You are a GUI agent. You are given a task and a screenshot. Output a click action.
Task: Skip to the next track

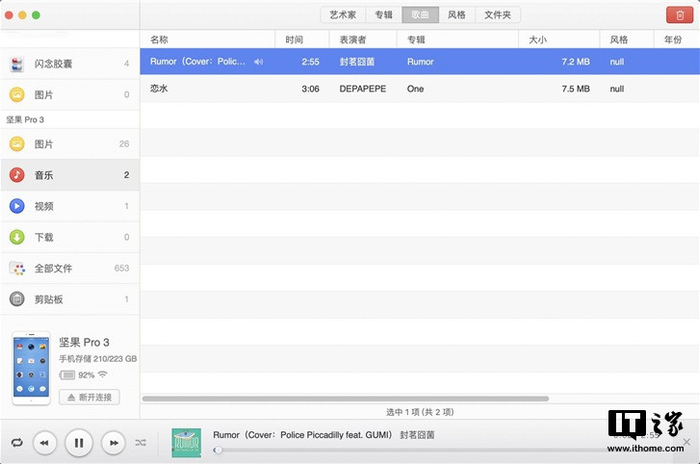coord(113,442)
